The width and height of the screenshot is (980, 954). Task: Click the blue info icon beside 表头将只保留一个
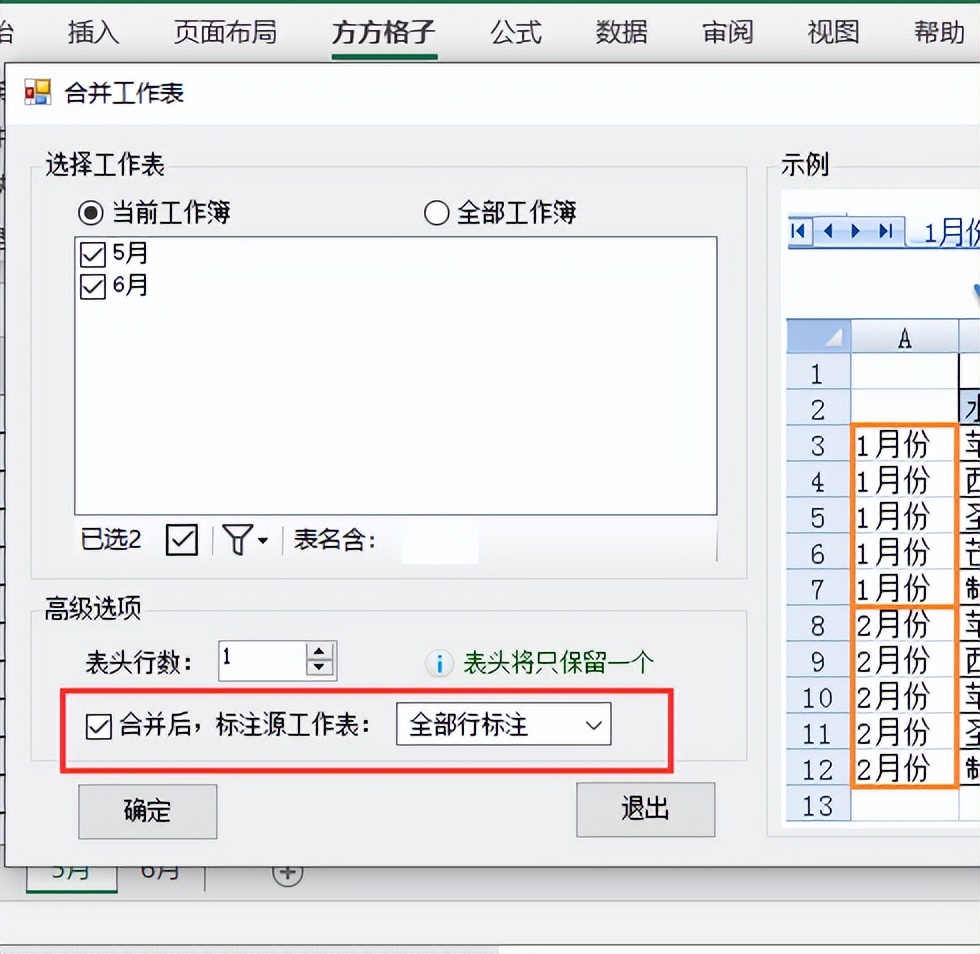pyautogui.click(x=440, y=661)
